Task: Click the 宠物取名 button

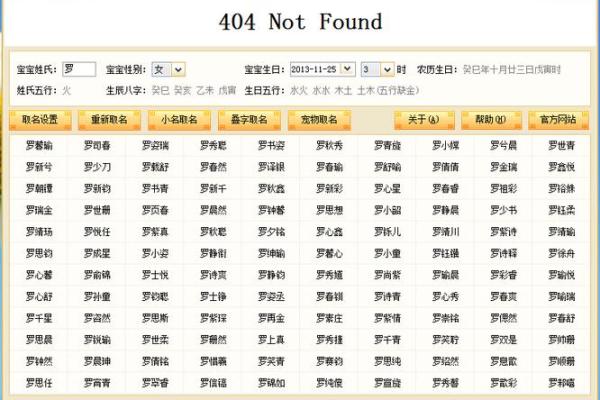Action: click(319, 120)
